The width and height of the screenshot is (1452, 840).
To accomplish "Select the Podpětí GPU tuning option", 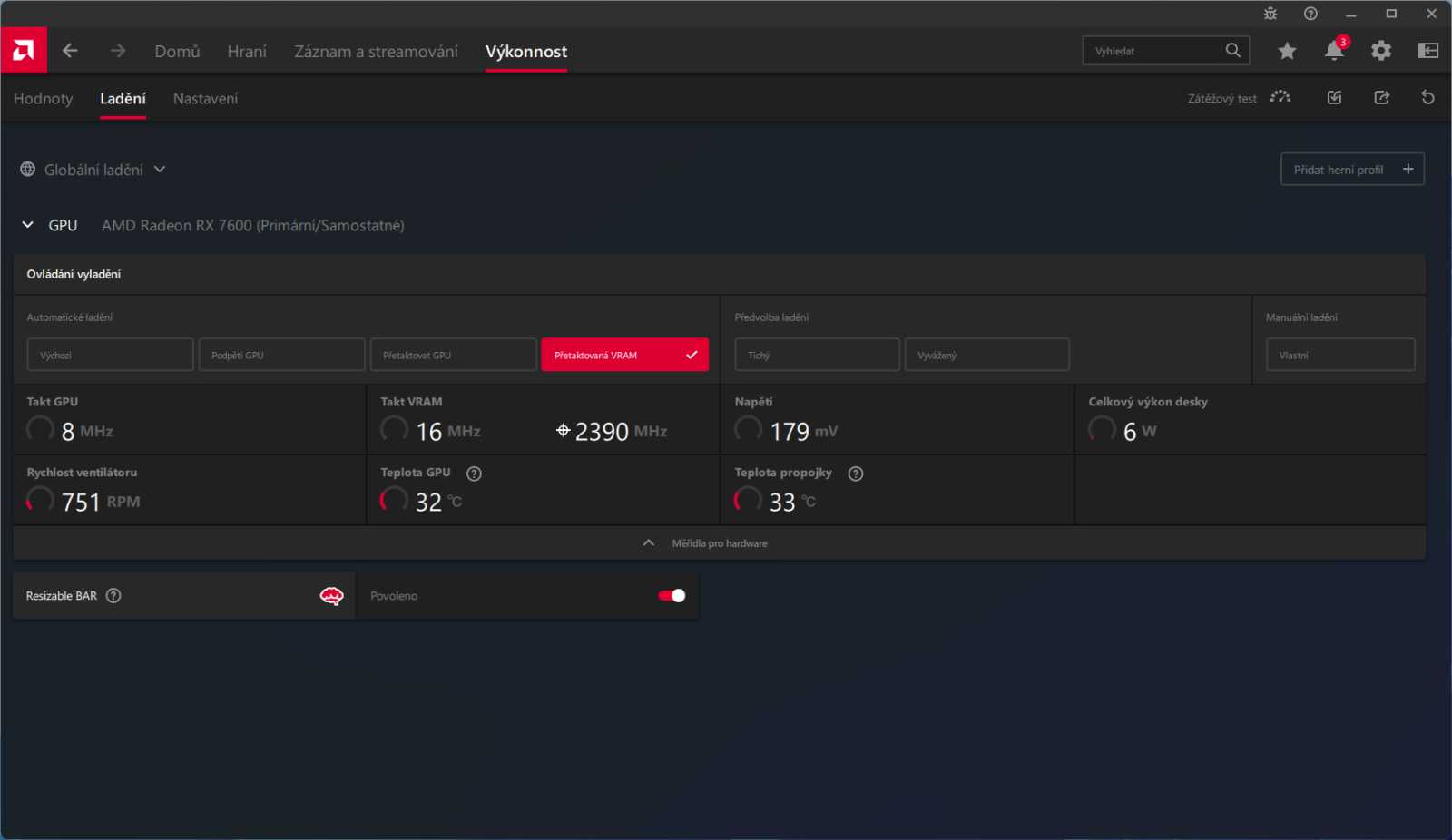I will click(281, 355).
